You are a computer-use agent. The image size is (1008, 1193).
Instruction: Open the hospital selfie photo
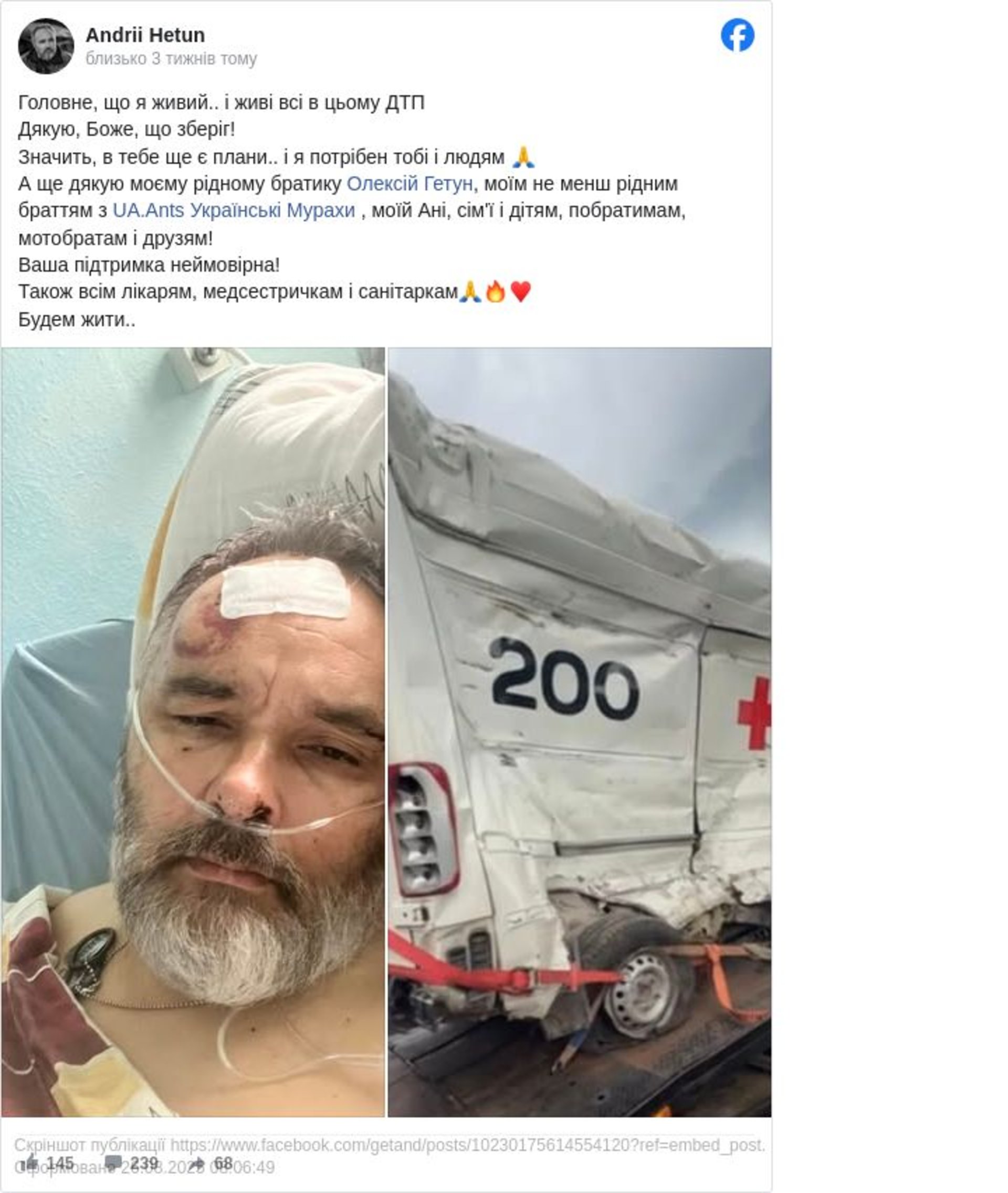click(x=193, y=731)
